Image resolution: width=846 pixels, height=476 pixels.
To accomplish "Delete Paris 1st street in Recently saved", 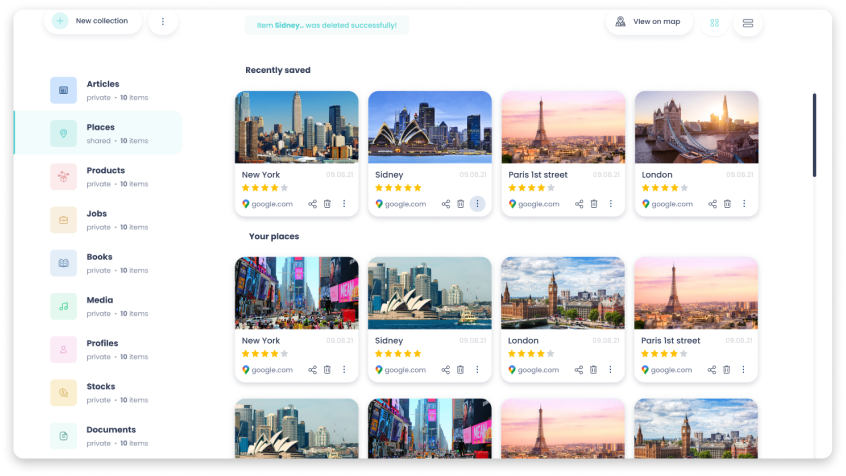I will pyautogui.click(x=593, y=204).
